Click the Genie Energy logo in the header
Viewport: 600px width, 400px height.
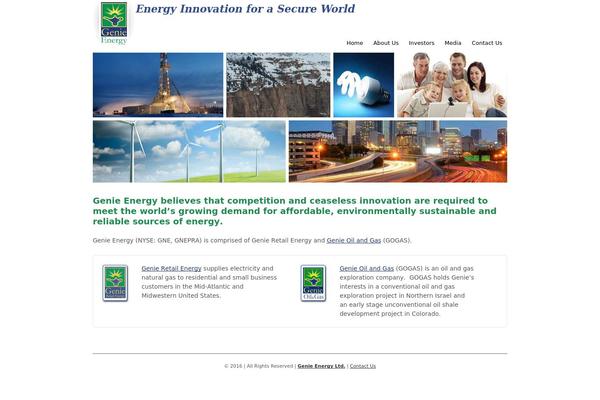coord(114,23)
